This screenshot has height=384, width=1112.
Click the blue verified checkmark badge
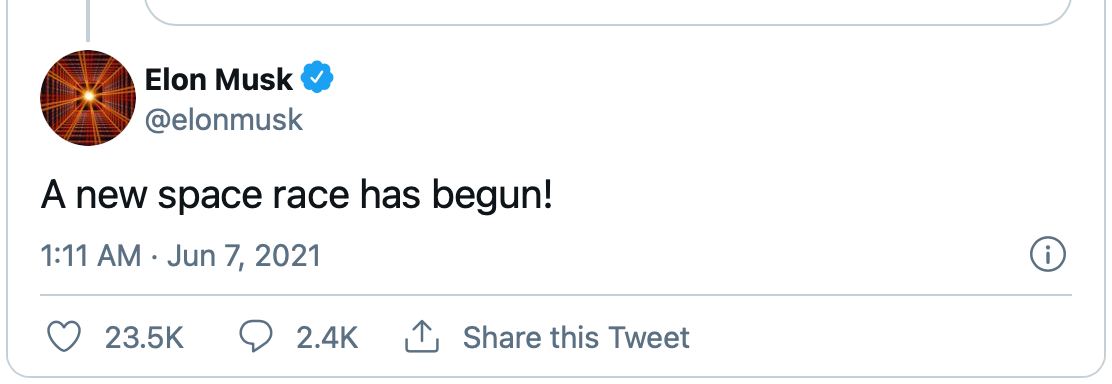tap(318, 78)
